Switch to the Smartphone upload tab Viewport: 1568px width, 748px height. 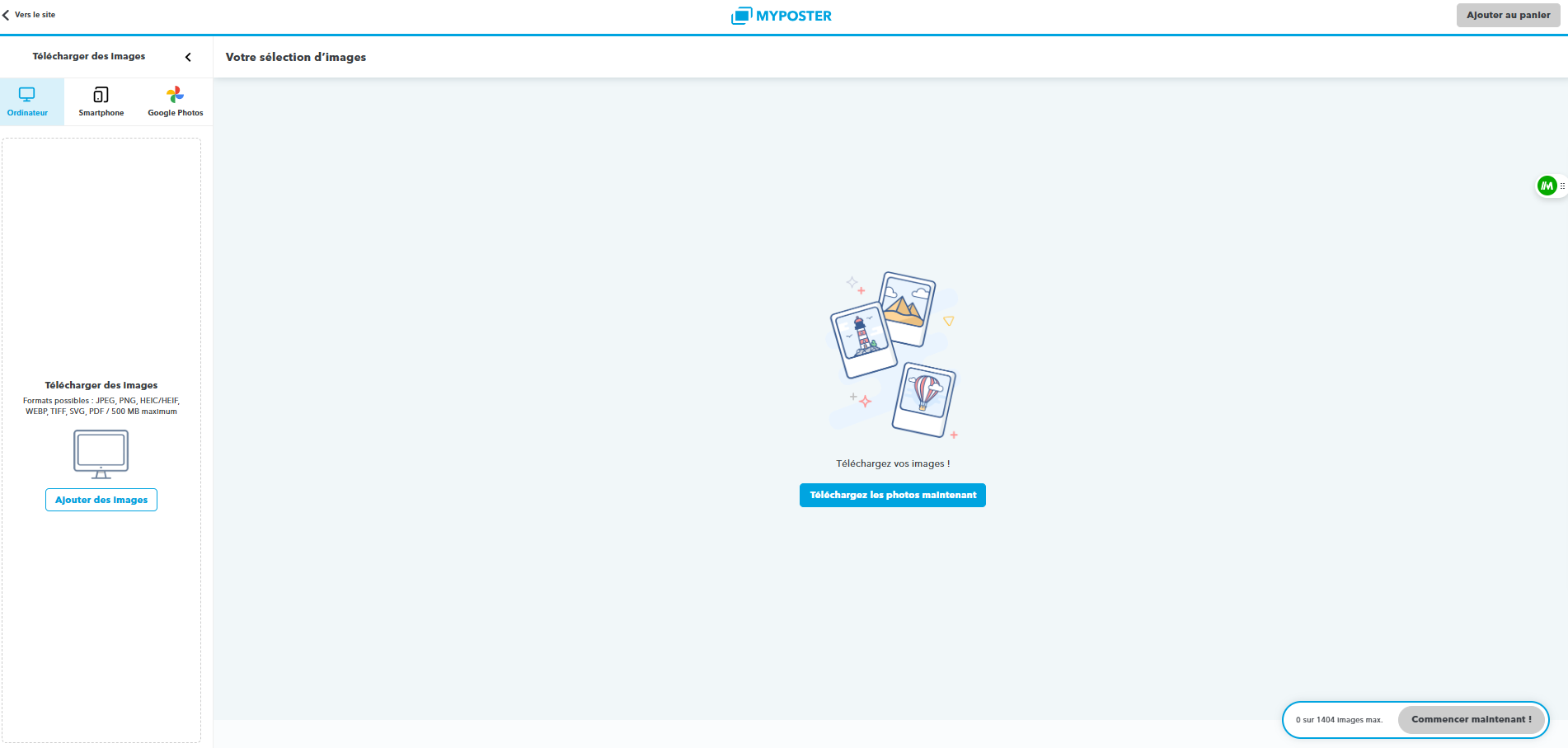tap(101, 102)
